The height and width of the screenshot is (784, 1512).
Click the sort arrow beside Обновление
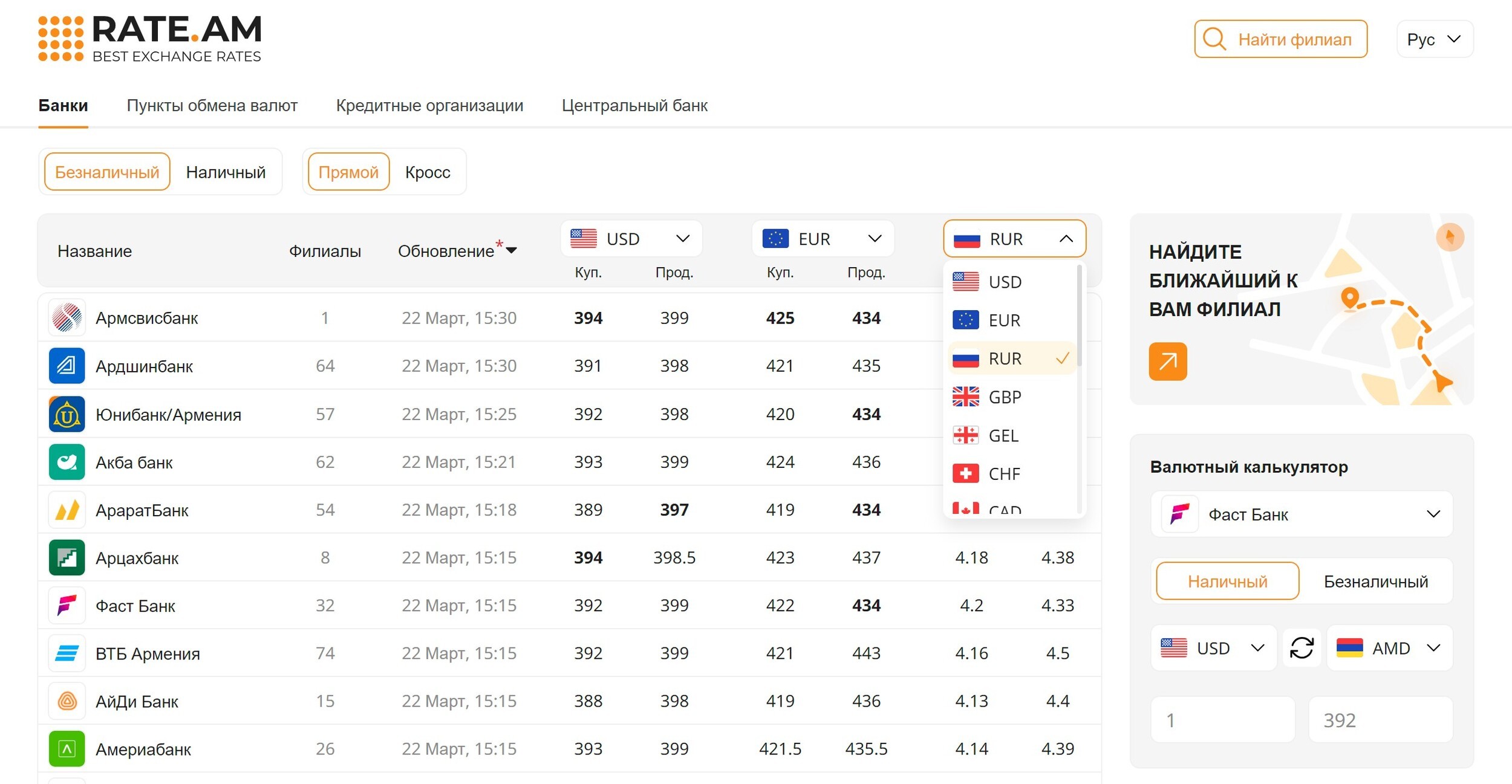click(x=512, y=250)
